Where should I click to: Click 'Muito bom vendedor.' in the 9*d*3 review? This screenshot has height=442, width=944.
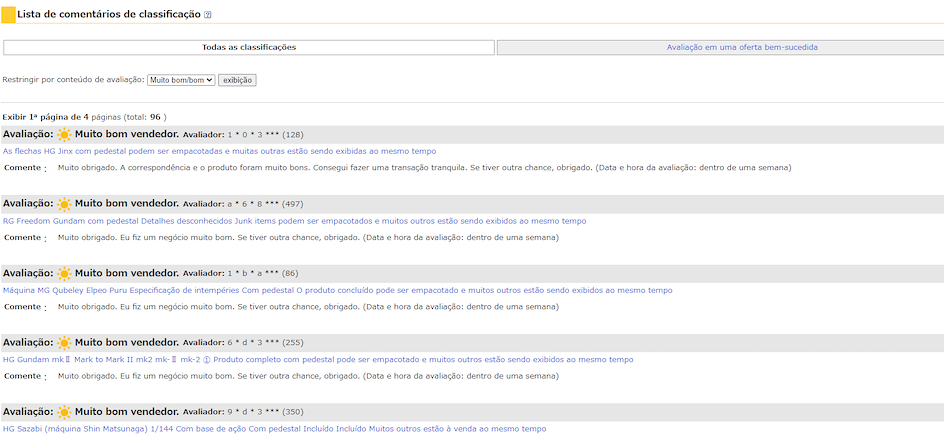127,412
